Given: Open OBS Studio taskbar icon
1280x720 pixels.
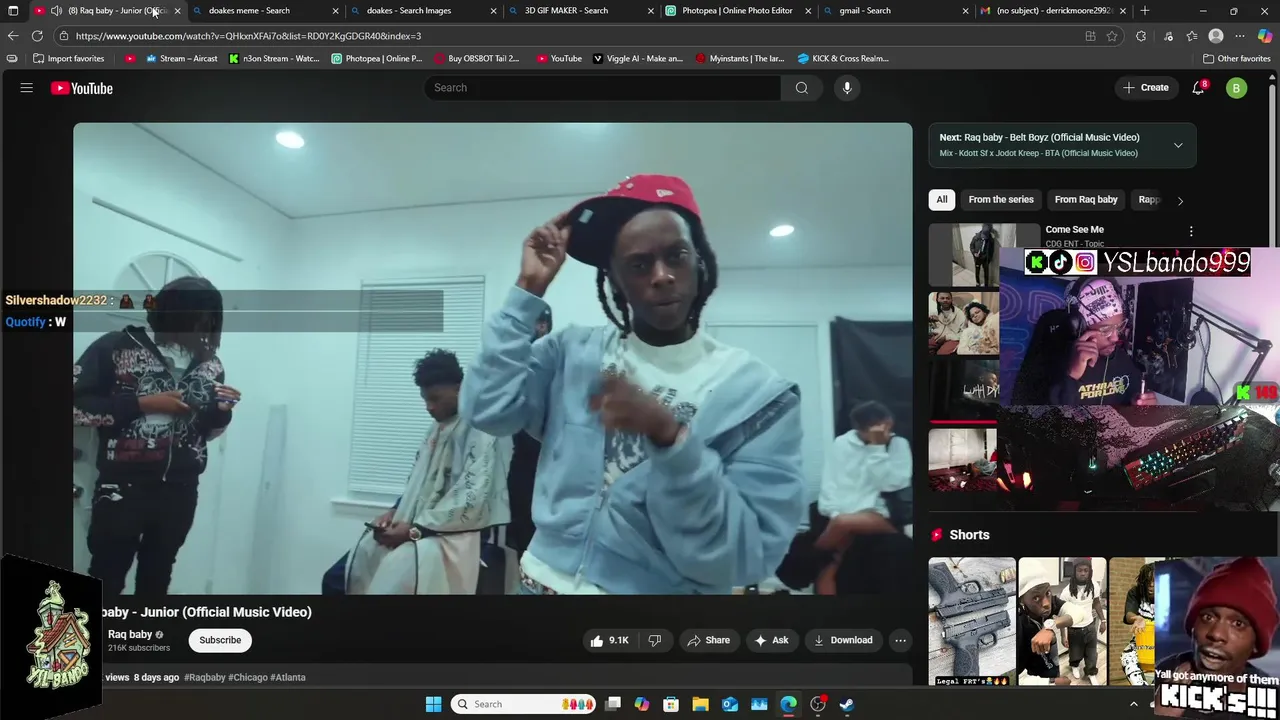Looking at the screenshot, I should pos(818,704).
